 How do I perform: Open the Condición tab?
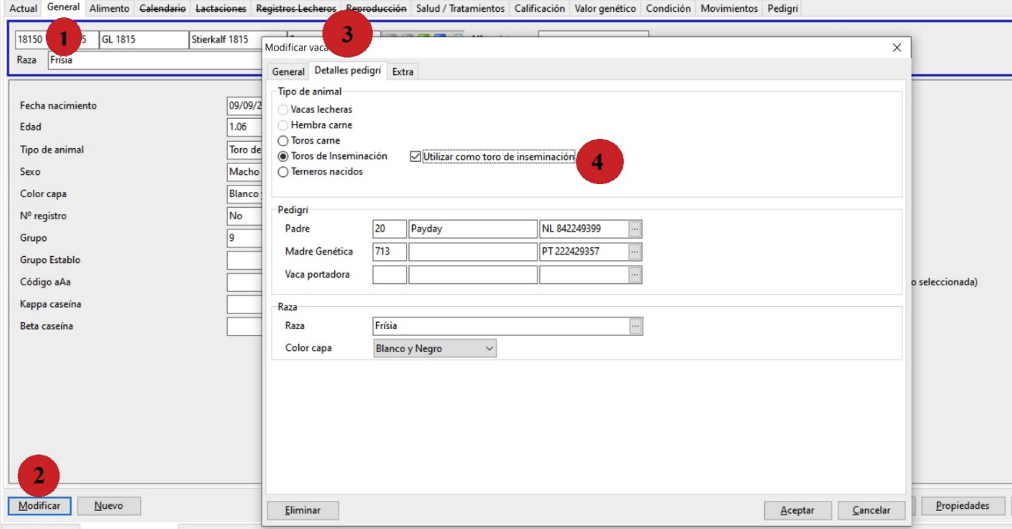point(668,8)
